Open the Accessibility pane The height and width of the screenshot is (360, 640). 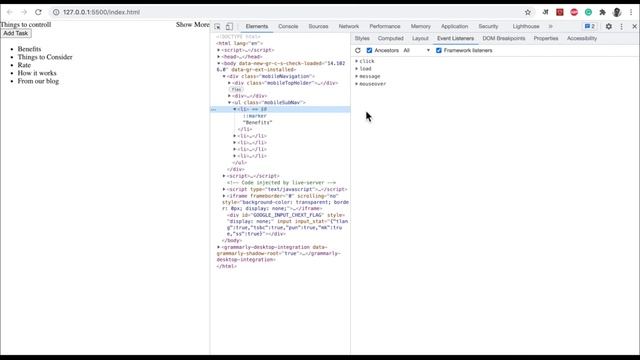click(582, 38)
